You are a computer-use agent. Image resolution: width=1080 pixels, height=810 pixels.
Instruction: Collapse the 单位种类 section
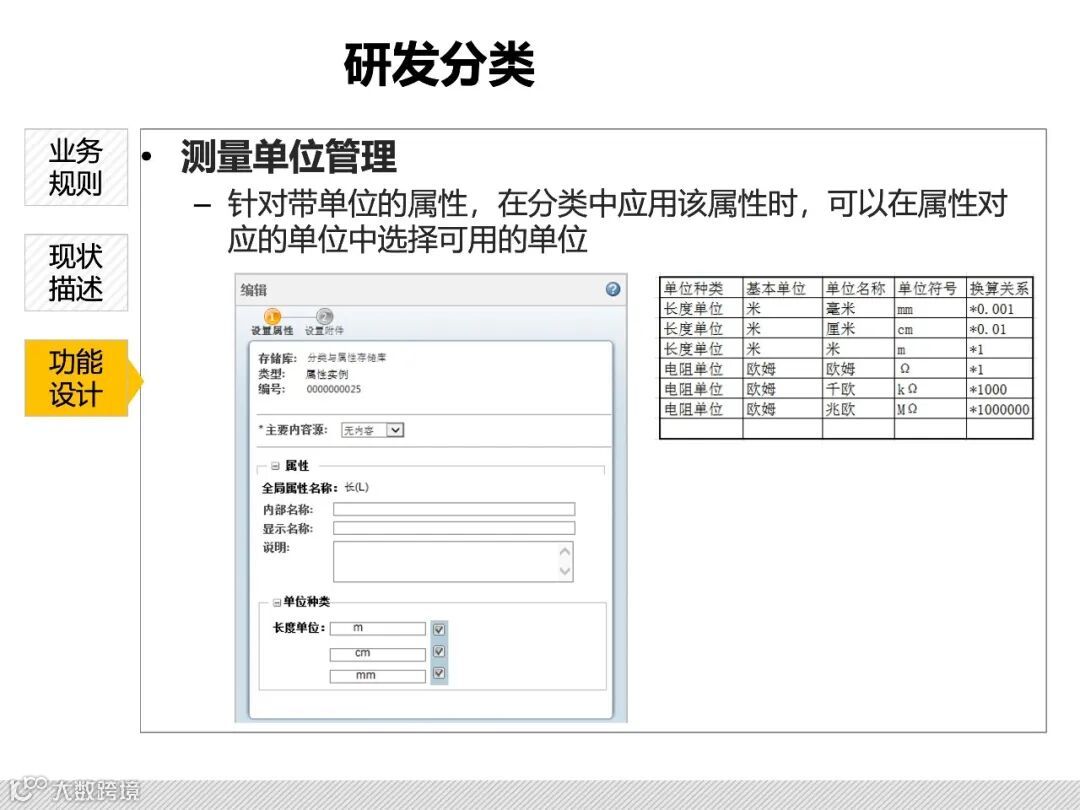click(x=276, y=603)
